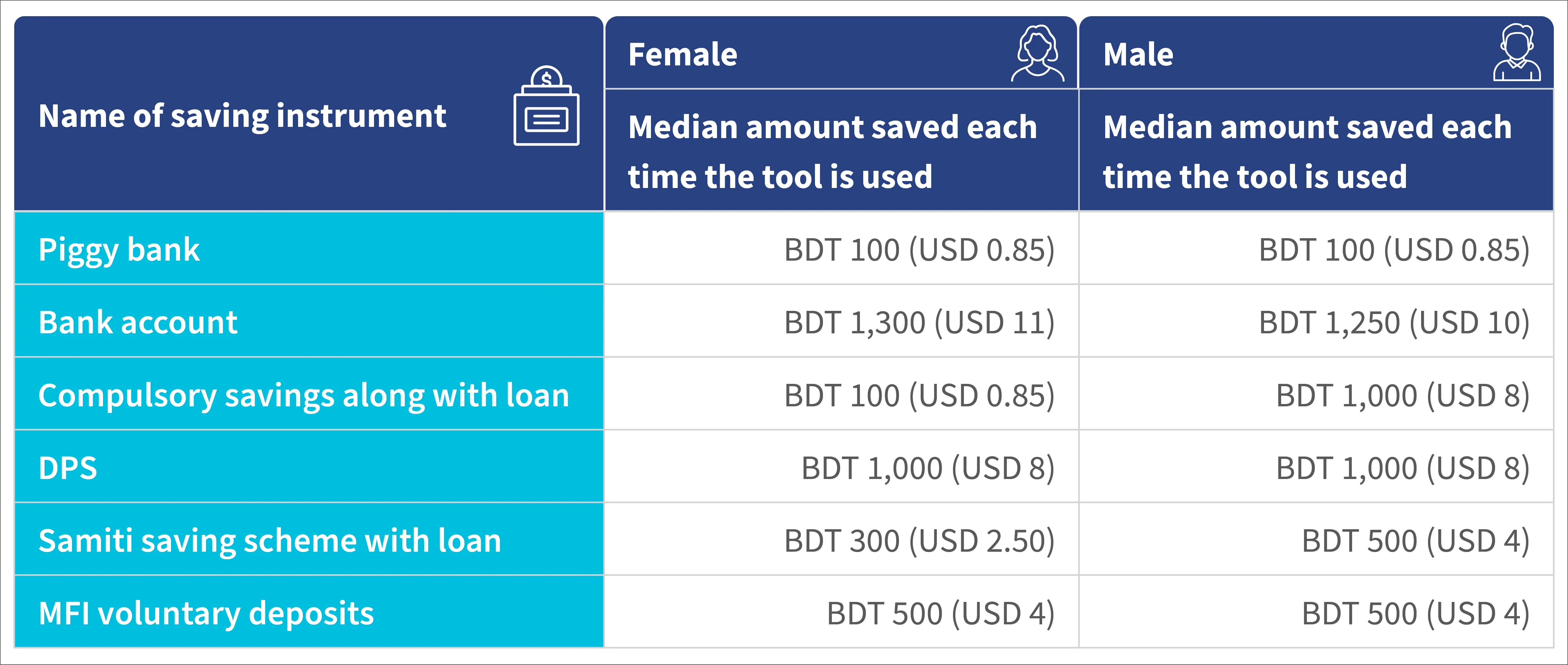
Task: Click the male avatar icon
Action: [x=1517, y=53]
